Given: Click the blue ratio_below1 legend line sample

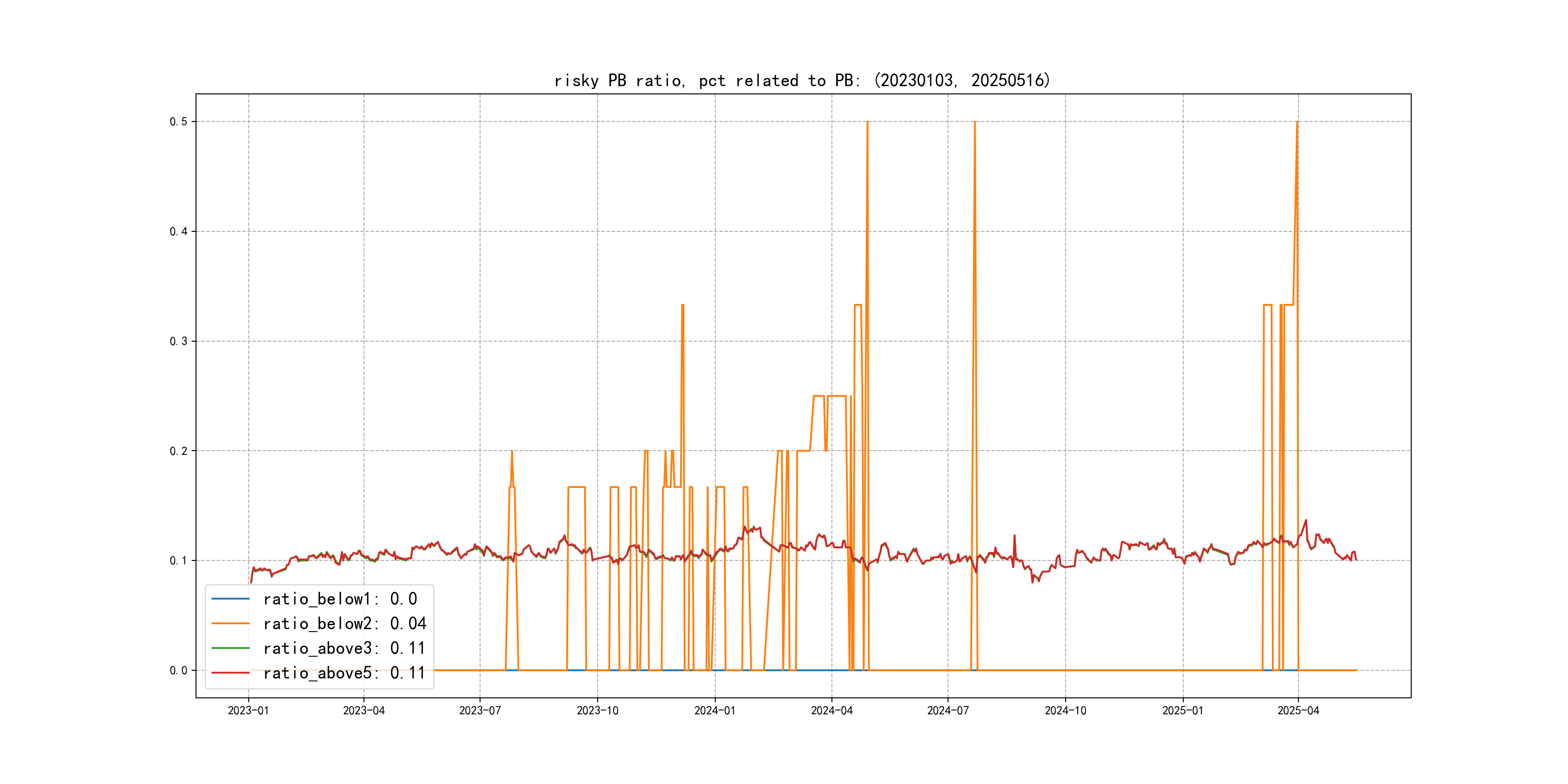Looking at the screenshot, I should [x=230, y=599].
